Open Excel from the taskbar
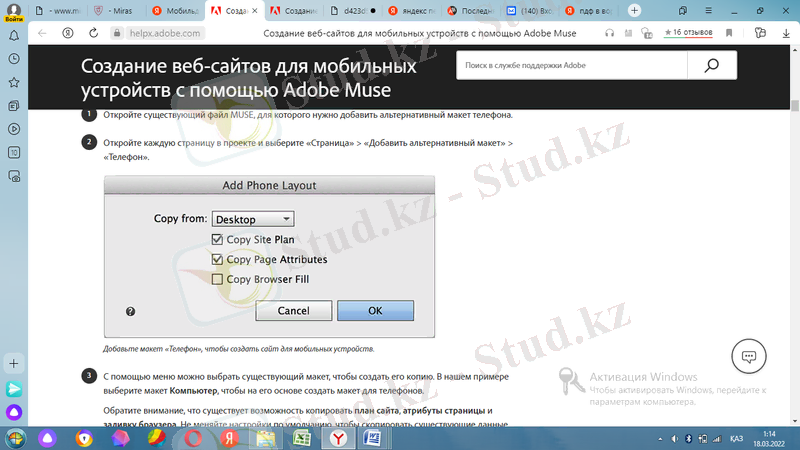Image resolution: width=800 pixels, height=450 pixels. [x=302, y=438]
